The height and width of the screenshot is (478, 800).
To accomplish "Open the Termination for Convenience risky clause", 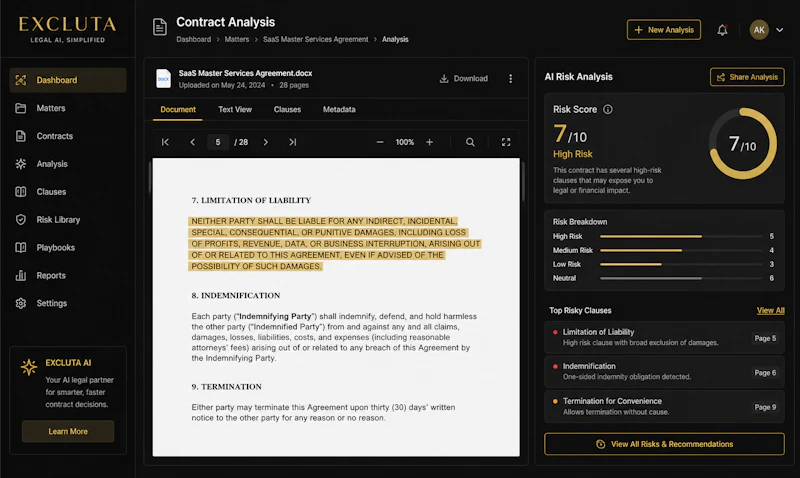I will pos(664,406).
